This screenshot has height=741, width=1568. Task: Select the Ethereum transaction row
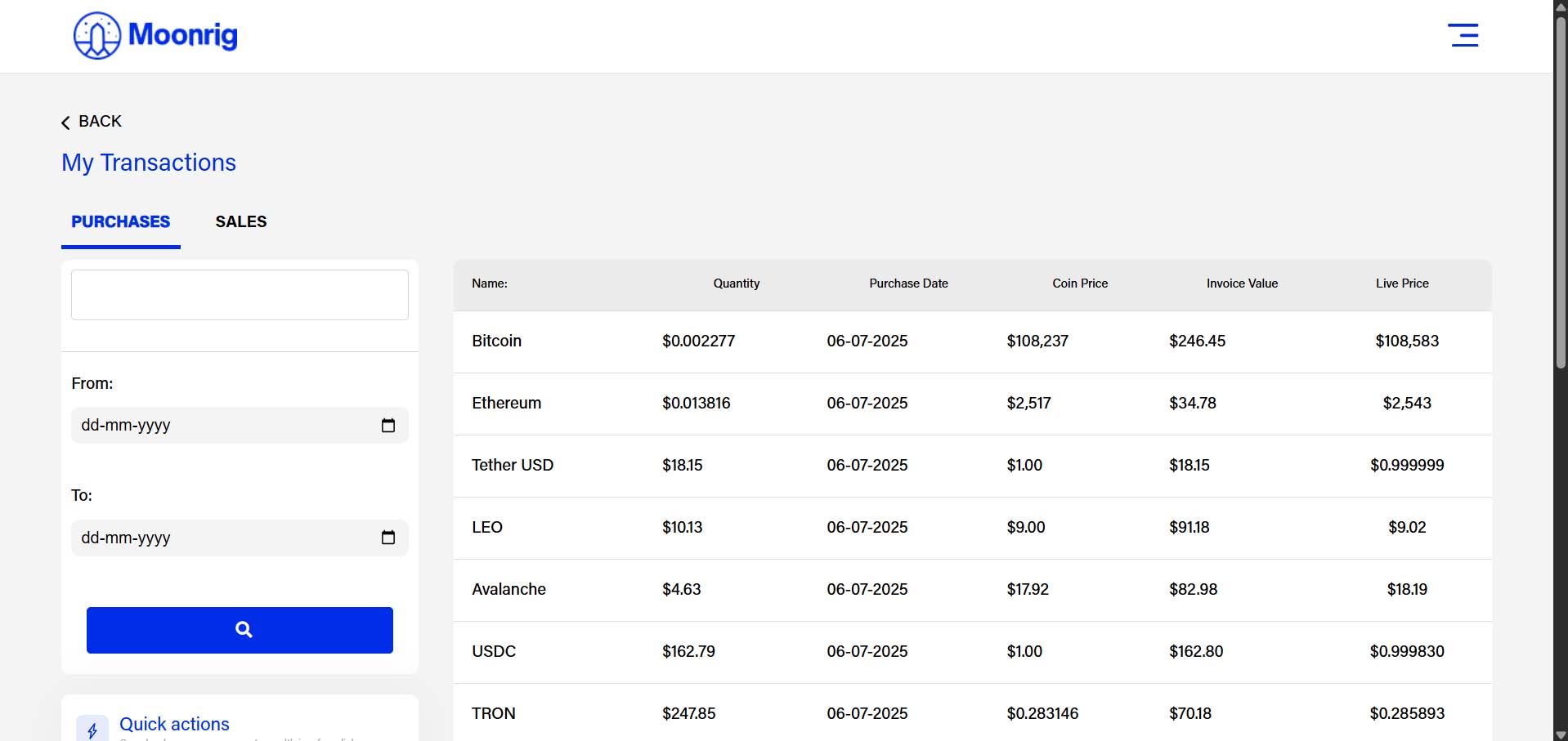[973, 404]
